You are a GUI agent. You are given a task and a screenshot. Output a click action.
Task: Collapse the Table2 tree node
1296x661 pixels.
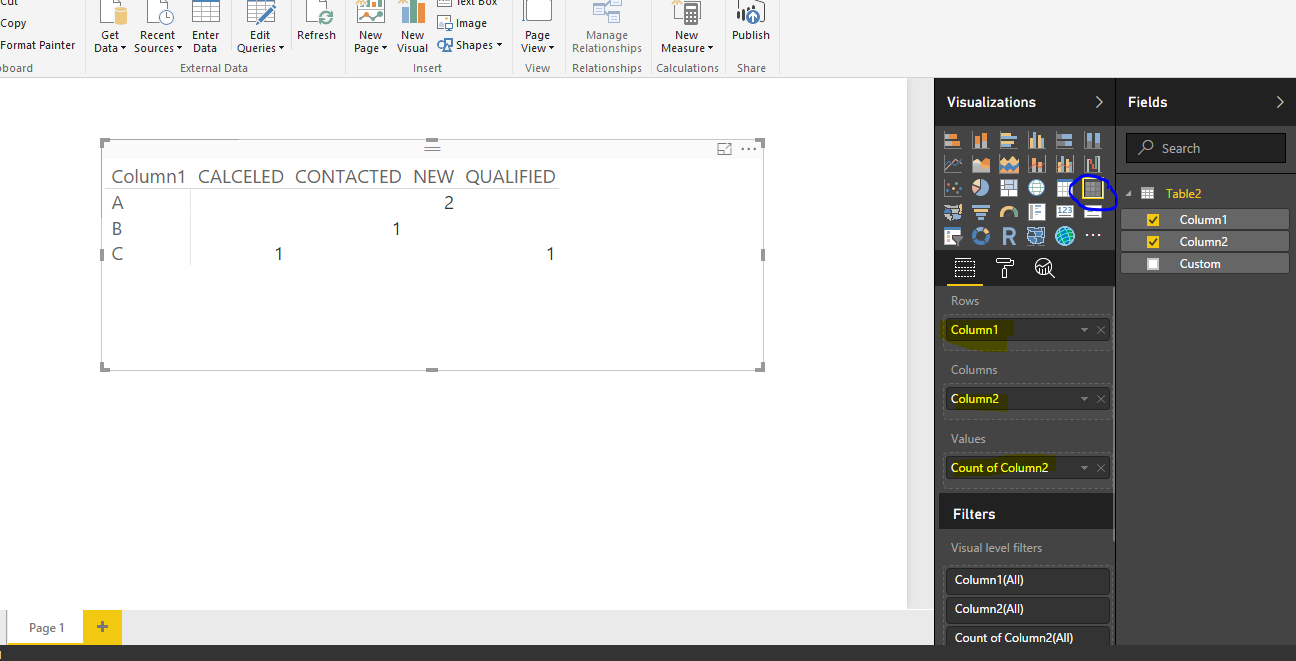coord(1128,194)
